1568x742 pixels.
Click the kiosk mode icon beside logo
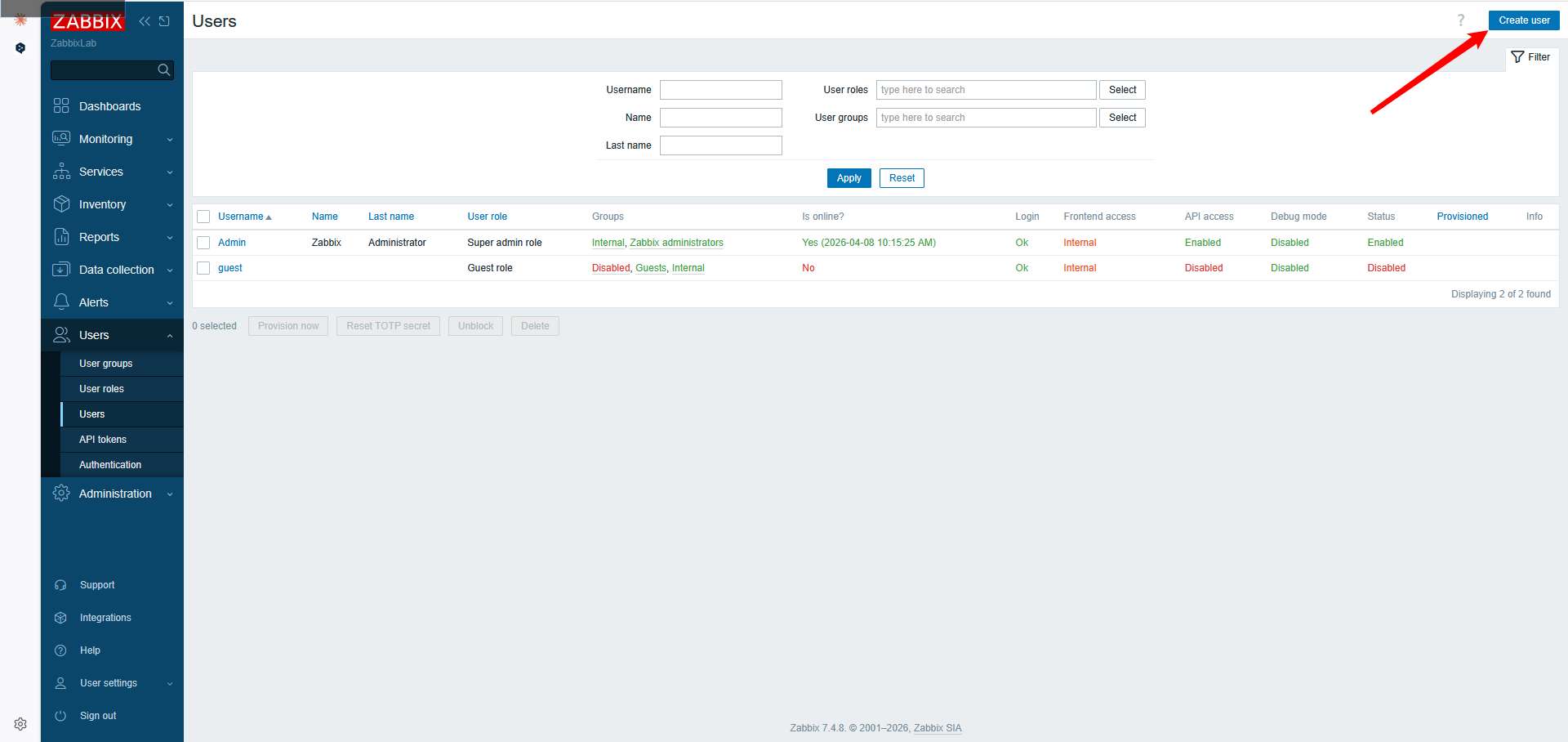coord(164,21)
